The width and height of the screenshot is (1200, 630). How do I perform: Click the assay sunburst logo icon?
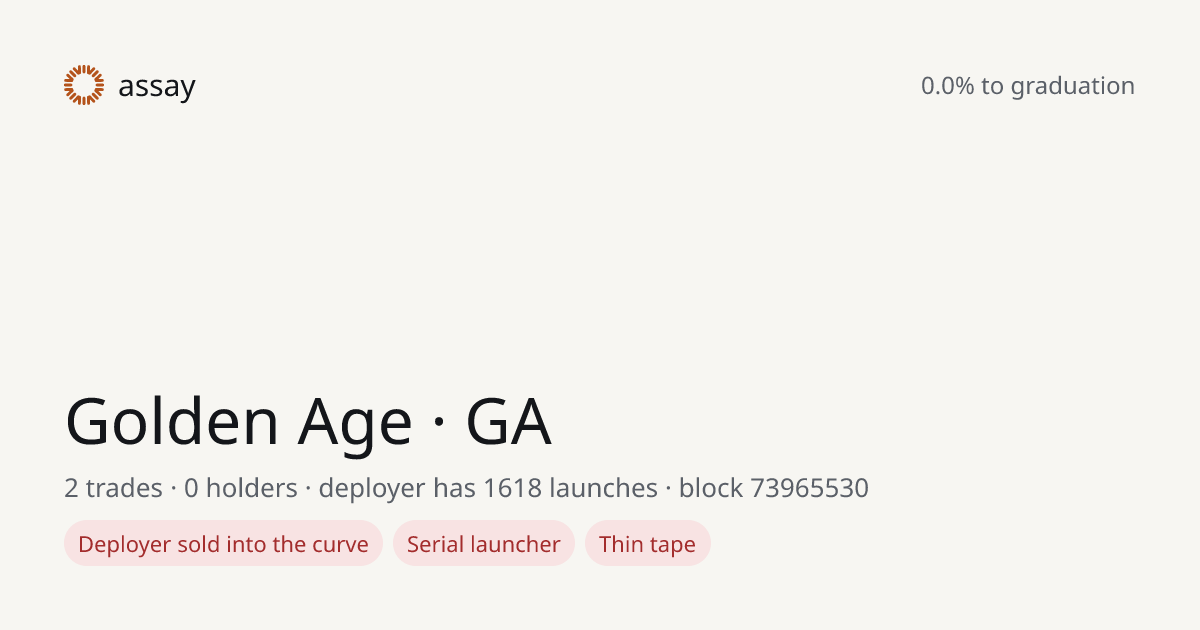pyautogui.click(x=84, y=85)
